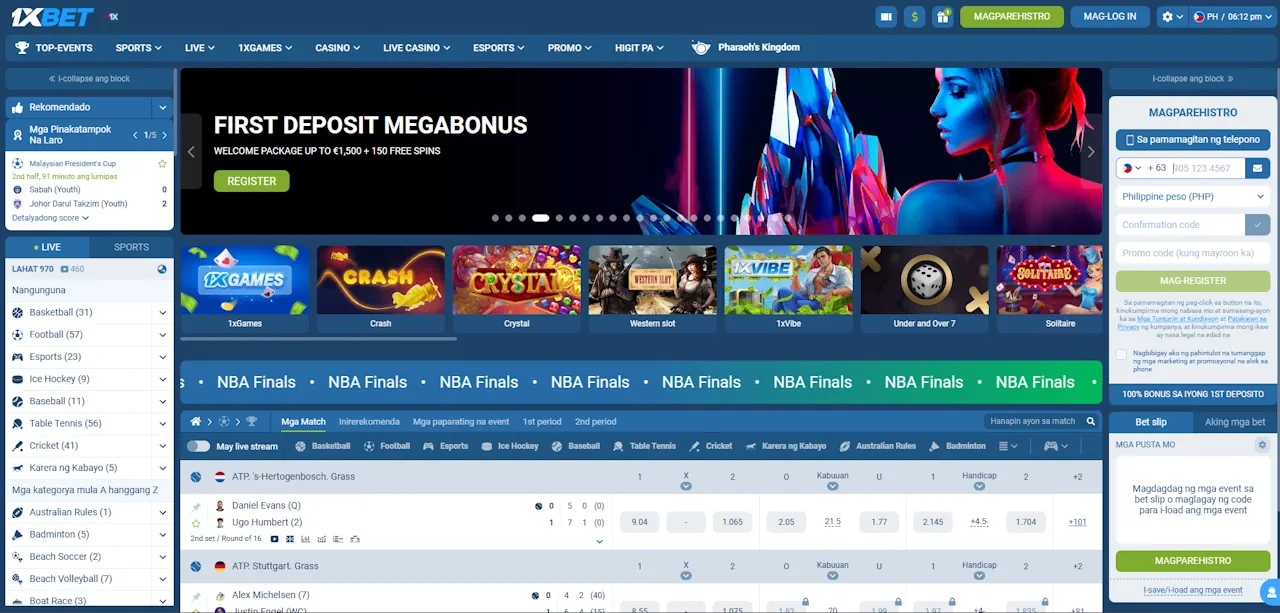
Task: Open the PH language and time selector
Action: pyautogui.click(x=1232, y=16)
